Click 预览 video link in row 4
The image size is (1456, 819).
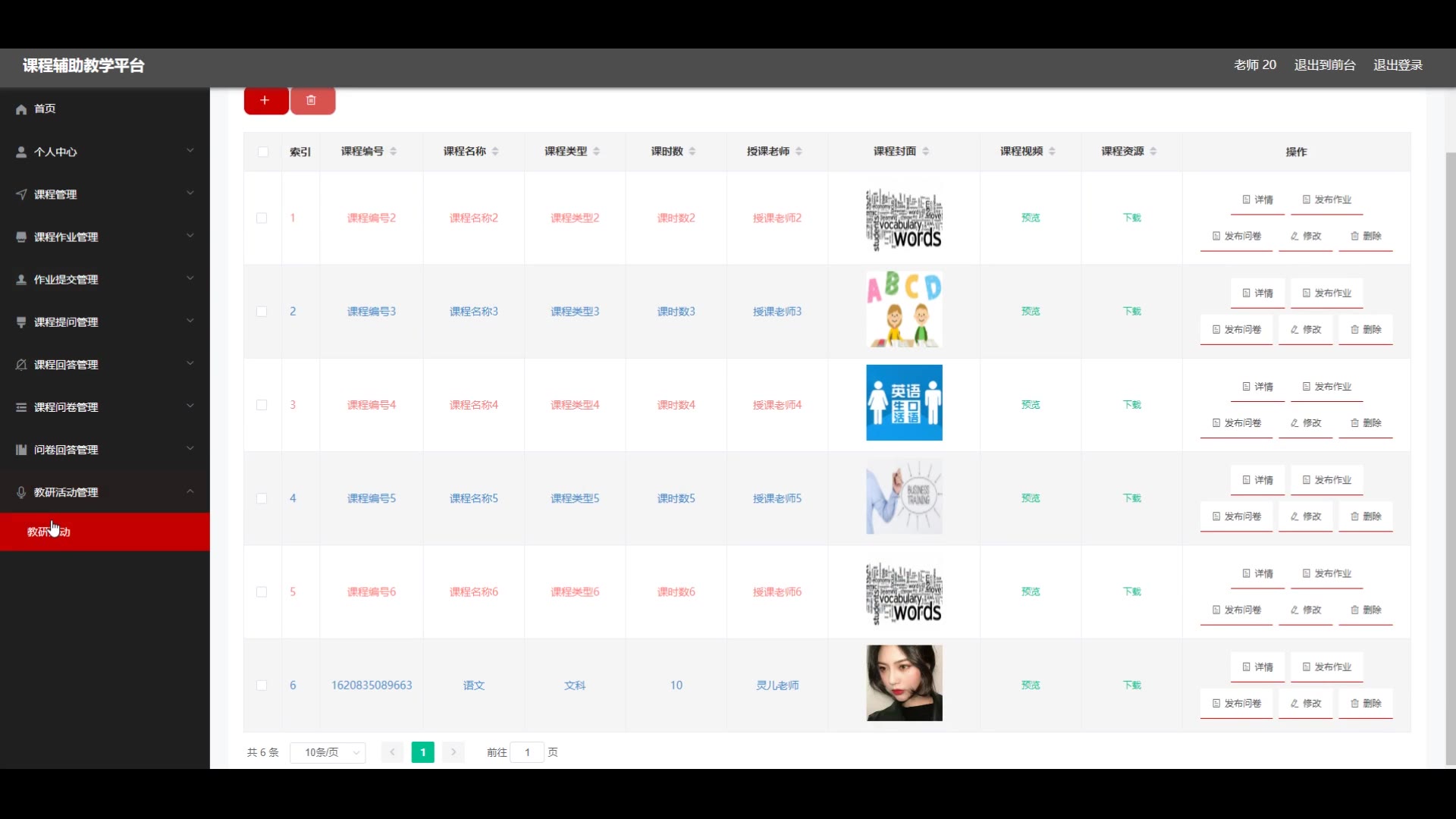[x=1030, y=498]
